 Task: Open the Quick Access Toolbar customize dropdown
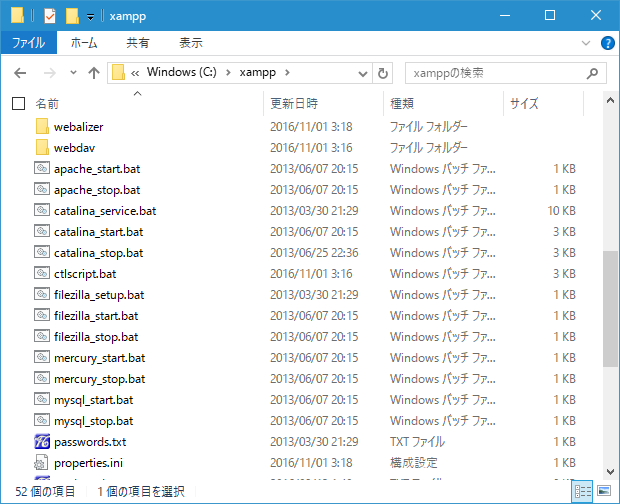(x=91, y=17)
